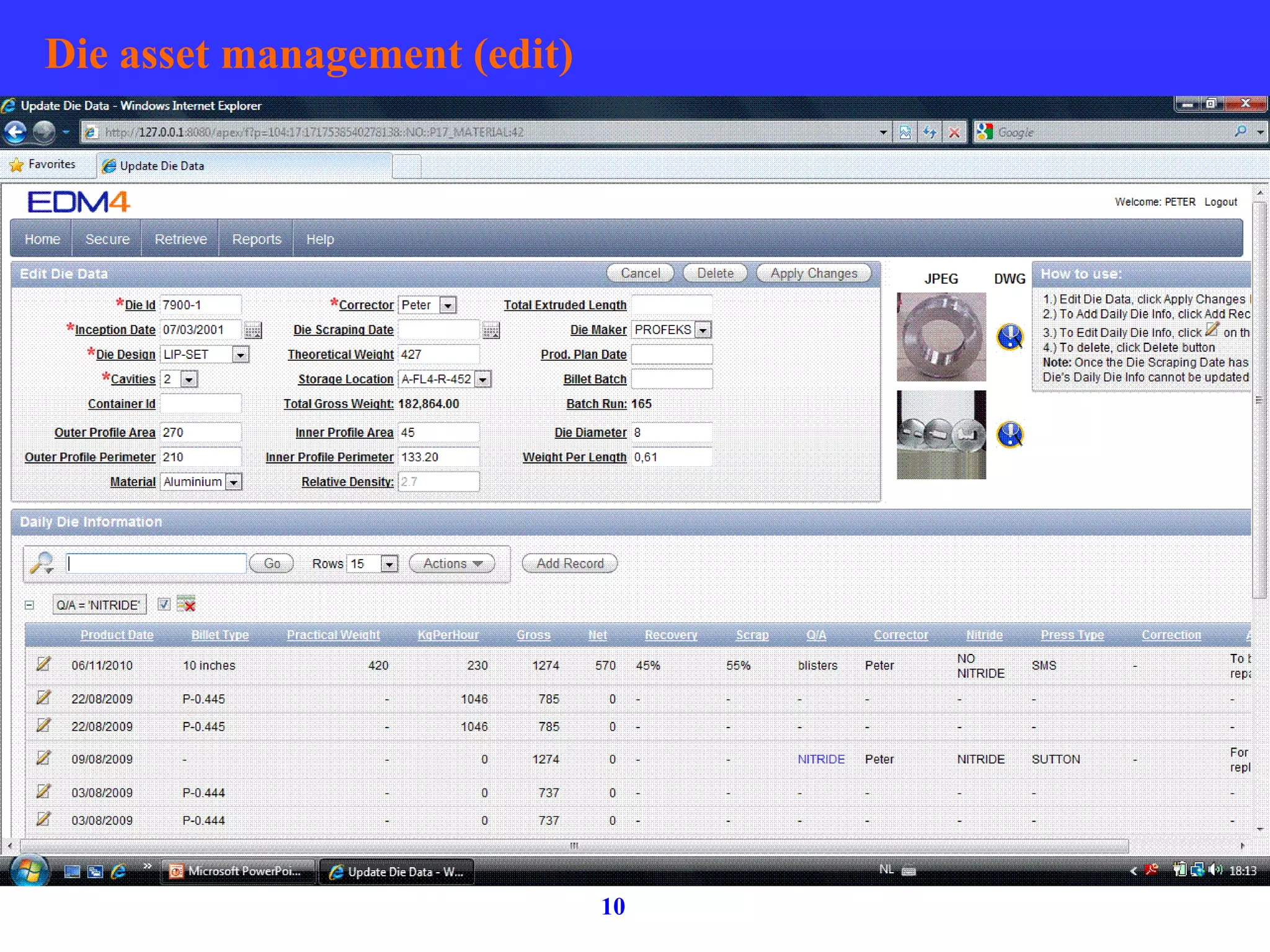
Task: Click the Inception Date calendar icon
Action: [x=252, y=330]
